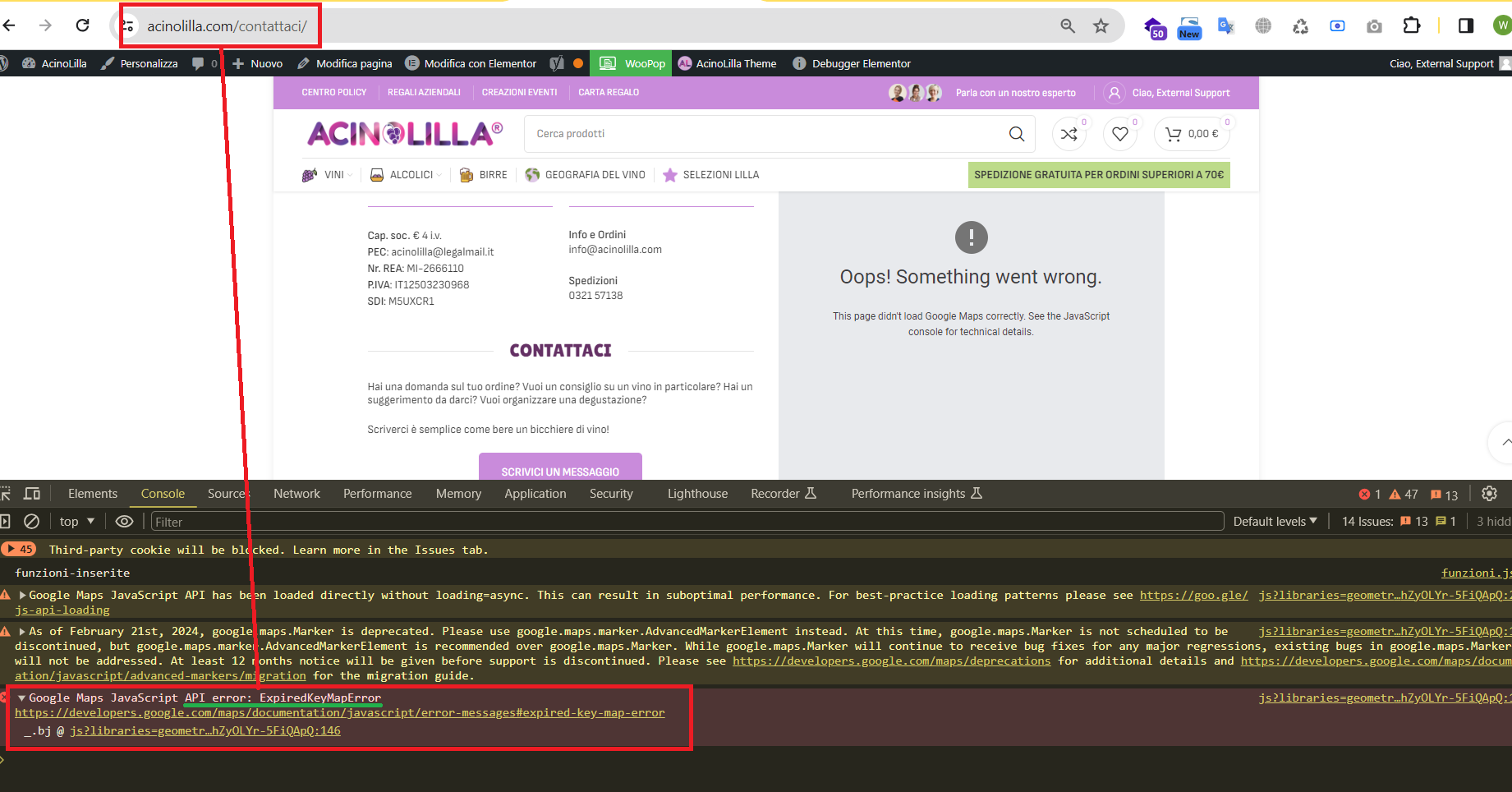The width and height of the screenshot is (1512, 792).
Task: Click the Cerca prodotti search field
Action: click(765, 134)
